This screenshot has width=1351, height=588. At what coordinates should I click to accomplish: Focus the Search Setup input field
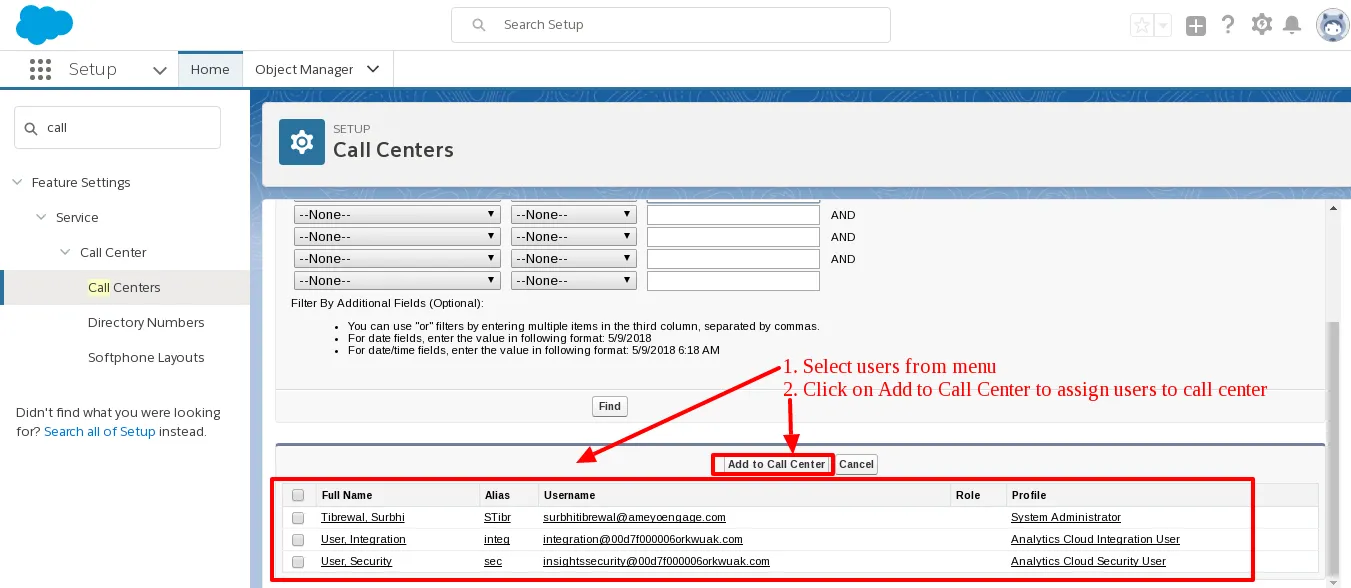(671, 25)
